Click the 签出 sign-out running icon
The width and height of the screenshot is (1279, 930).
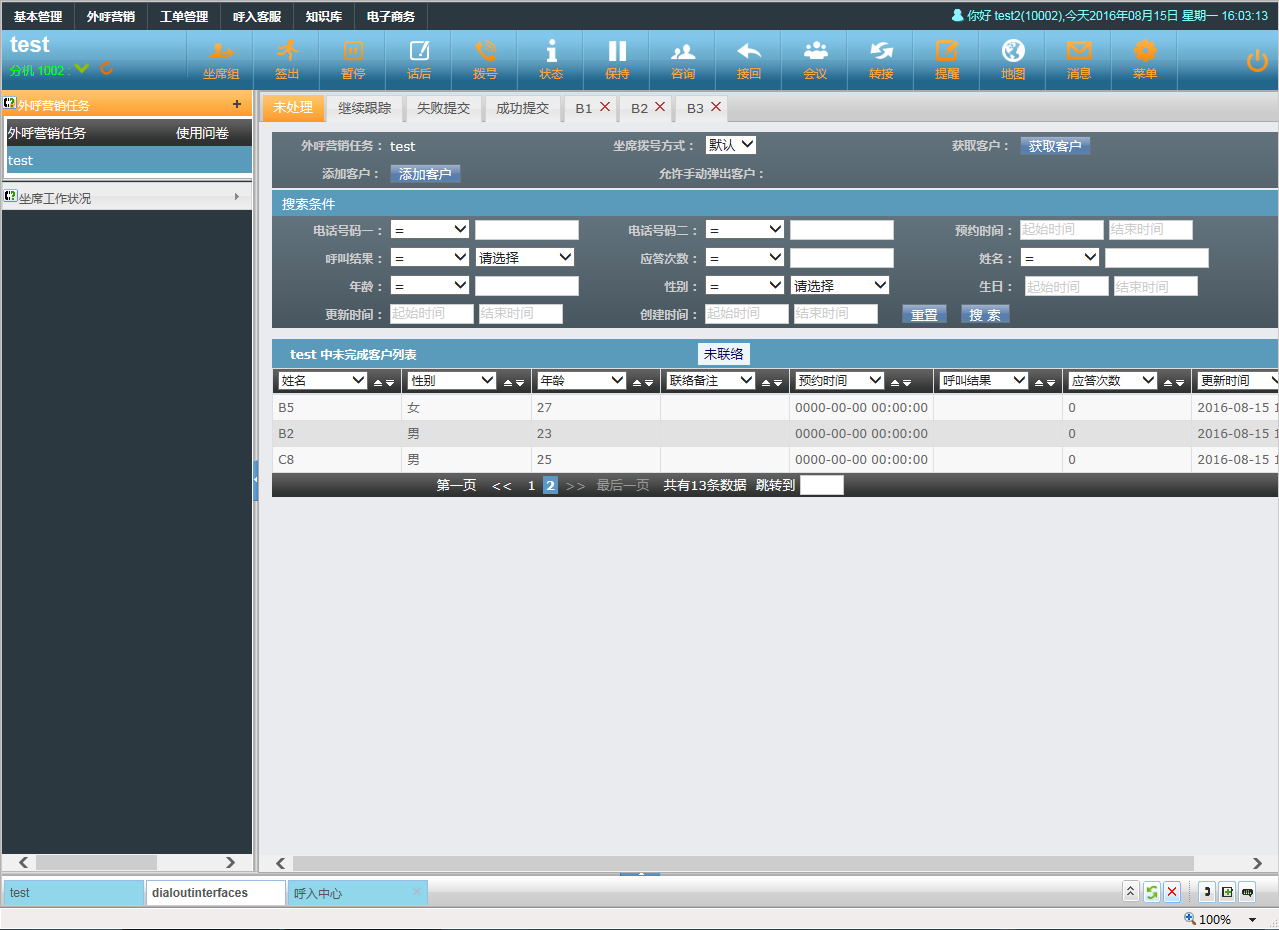click(x=287, y=52)
